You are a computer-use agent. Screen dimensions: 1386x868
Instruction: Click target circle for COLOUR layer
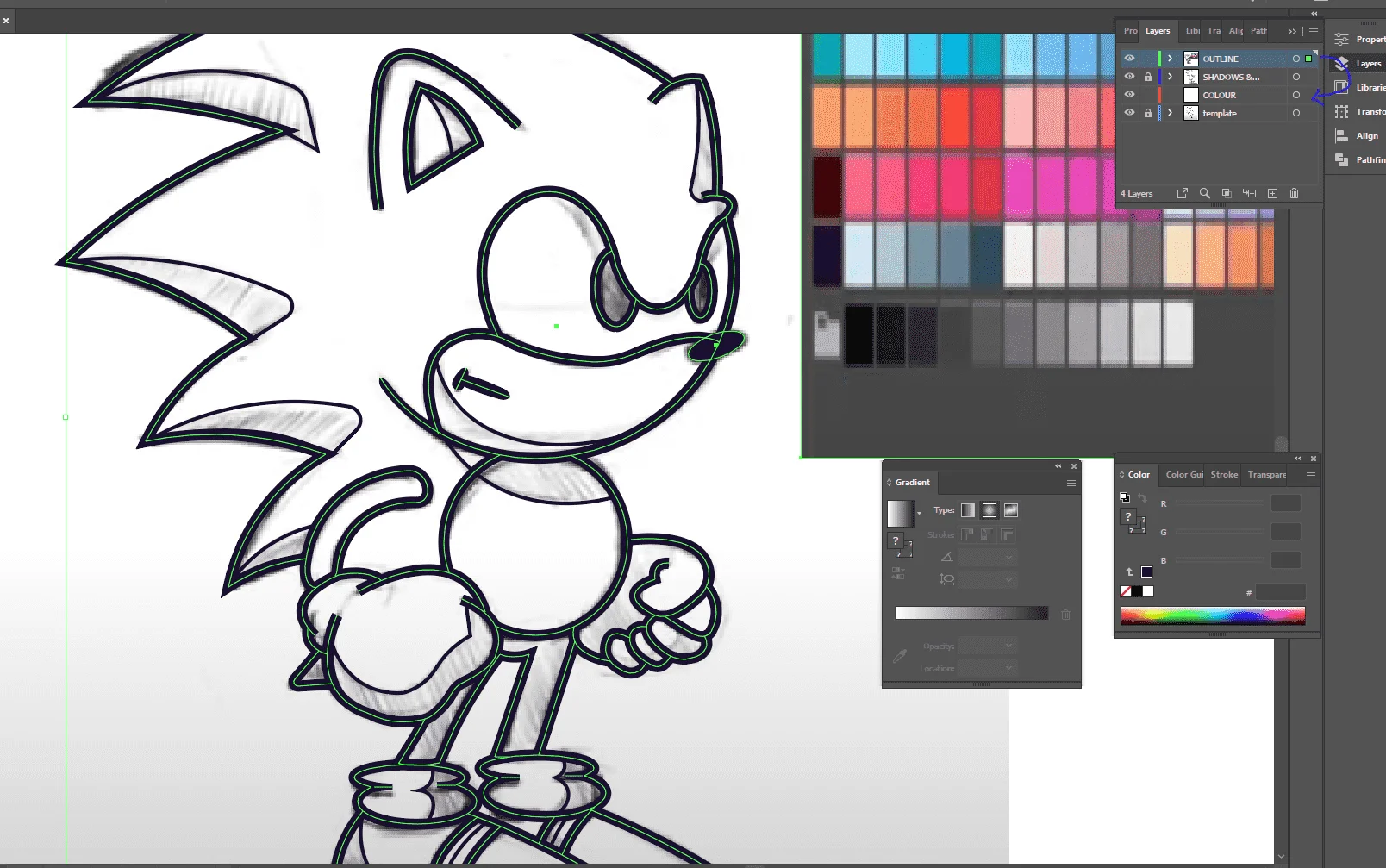(x=1296, y=95)
